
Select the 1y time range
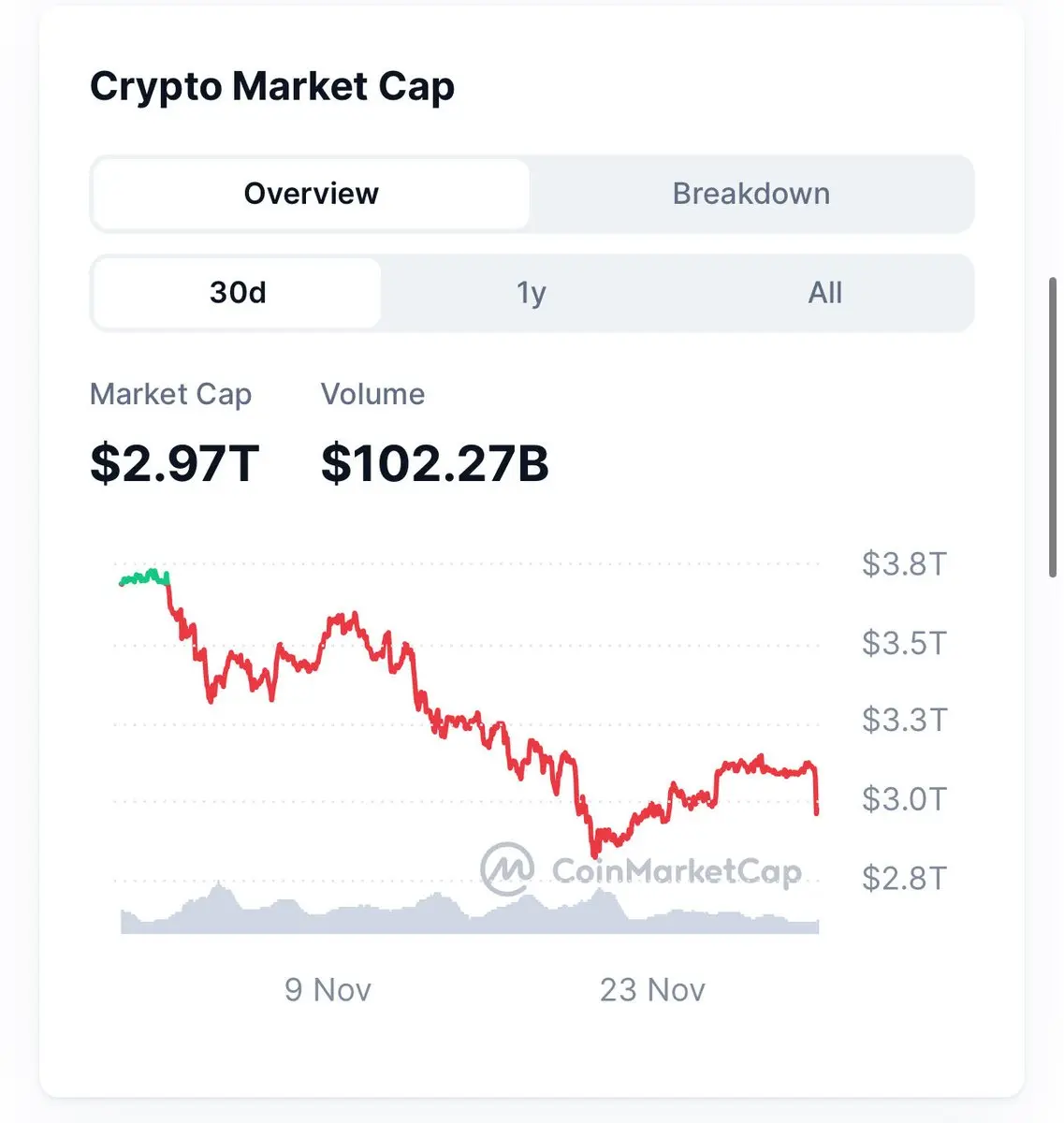(x=531, y=293)
